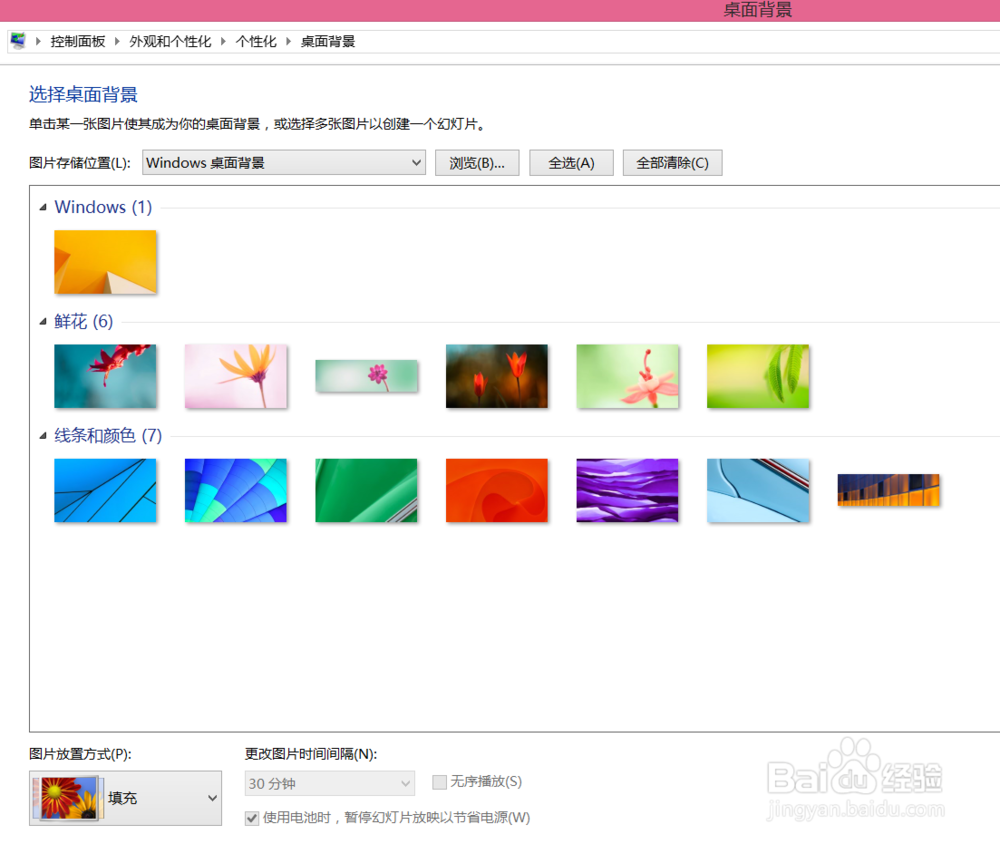The width and height of the screenshot is (1000, 844).
Task: Open the 图片存储位置 dropdown list
Action: tap(284, 163)
